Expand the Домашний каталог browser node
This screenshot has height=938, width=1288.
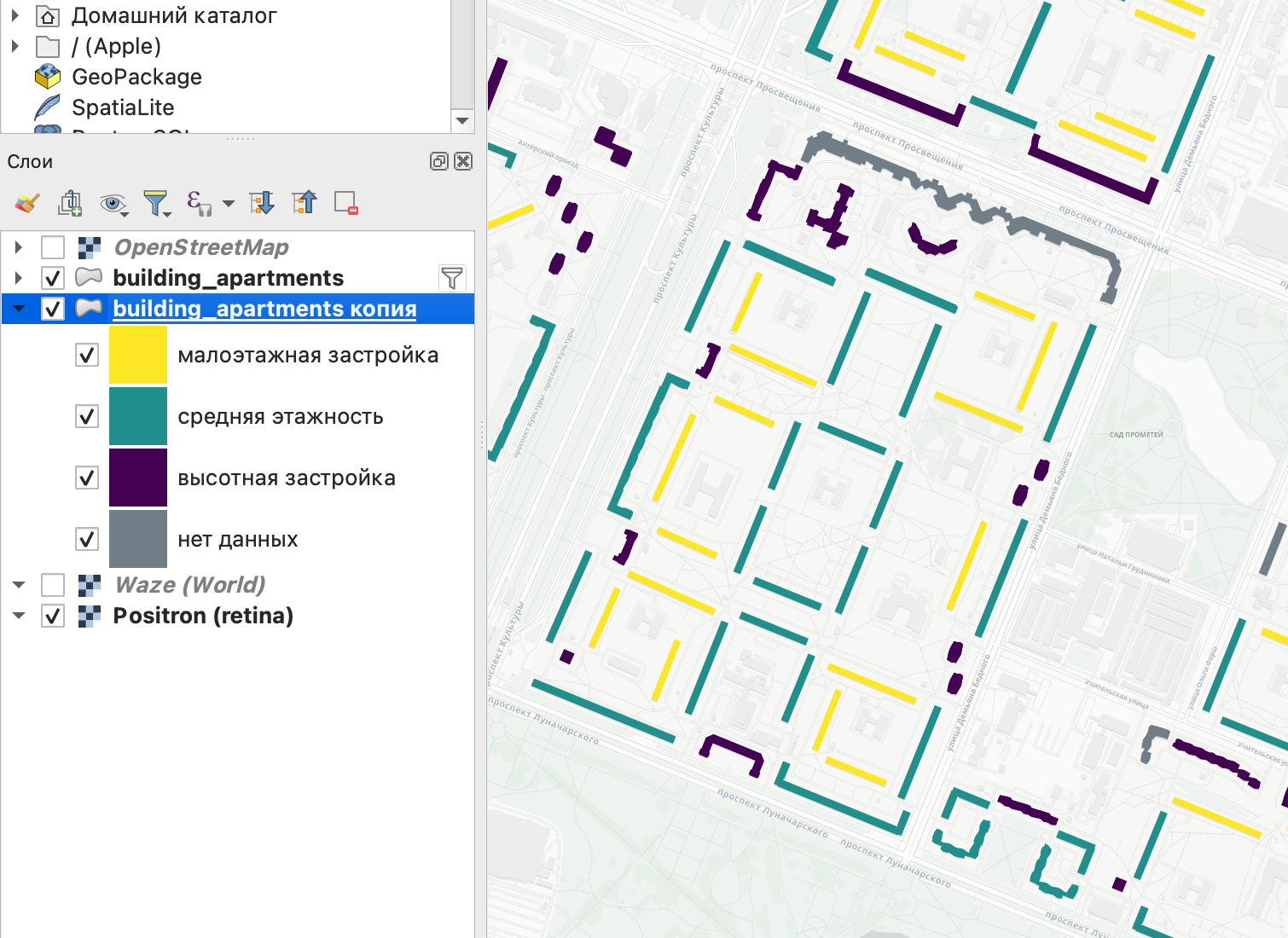pyautogui.click(x=15, y=15)
